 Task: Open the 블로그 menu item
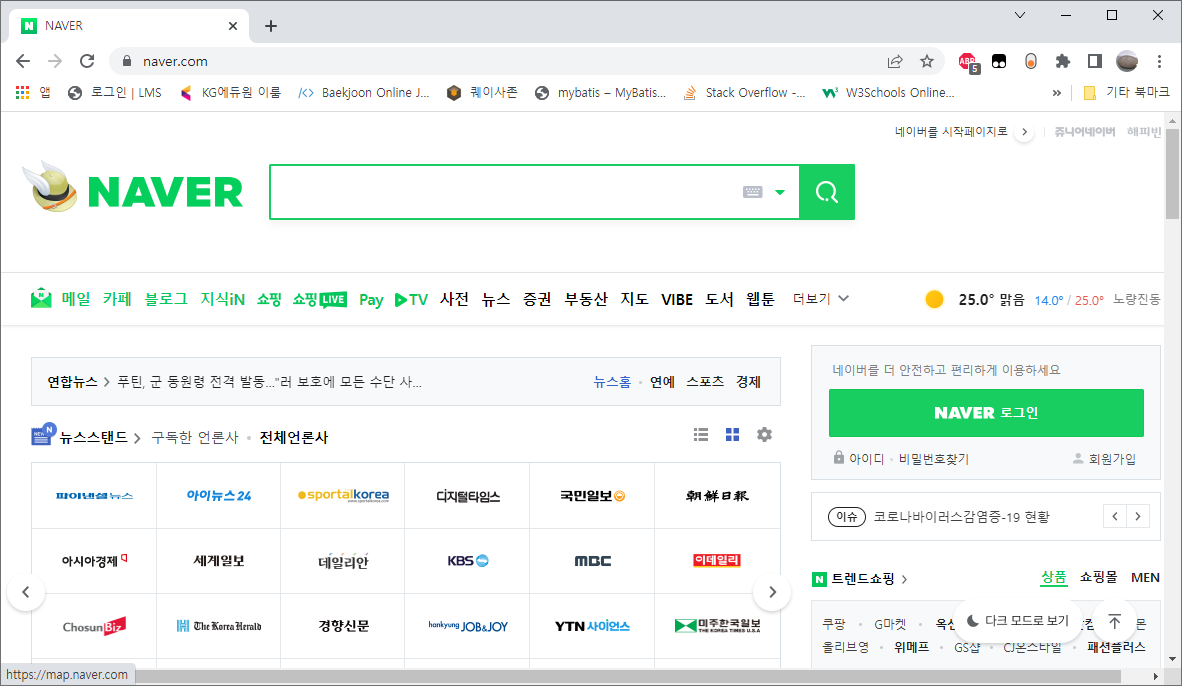coord(166,299)
